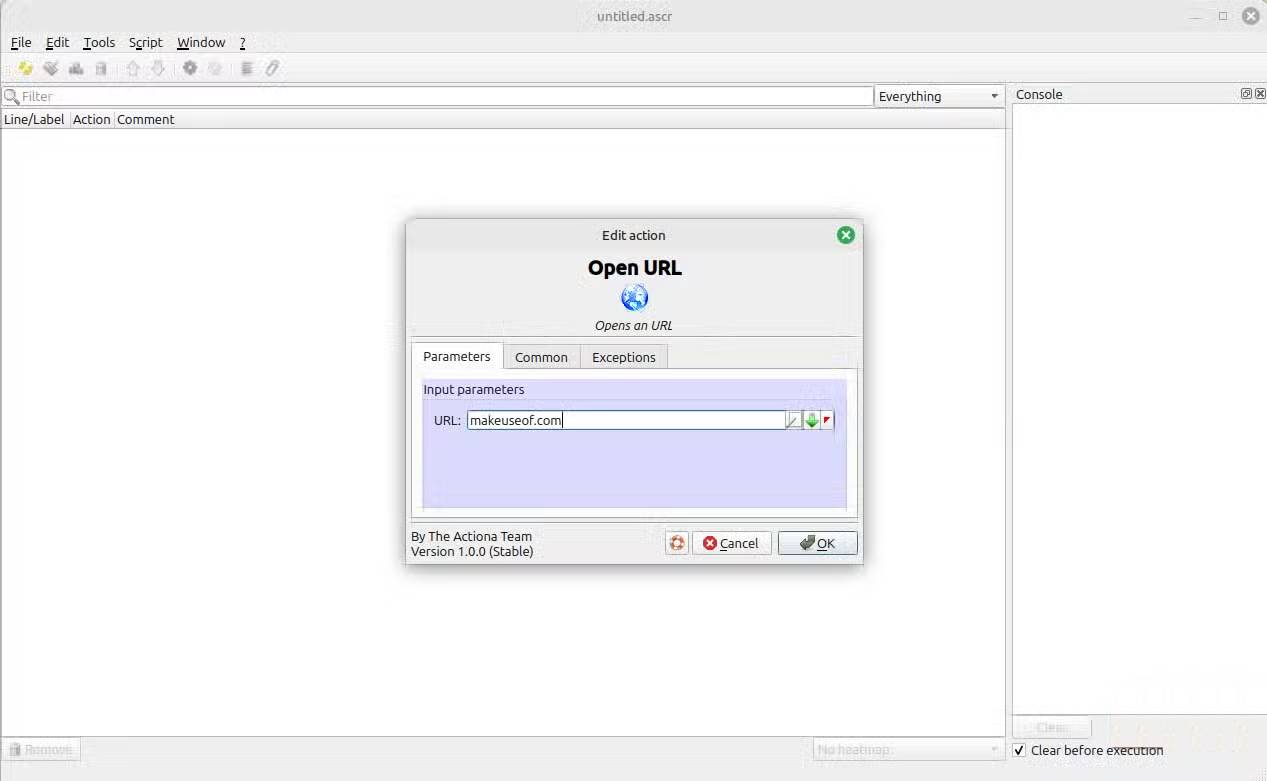Open the Window menu
This screenshot has width=1267, height=781.
click(201, 42)
